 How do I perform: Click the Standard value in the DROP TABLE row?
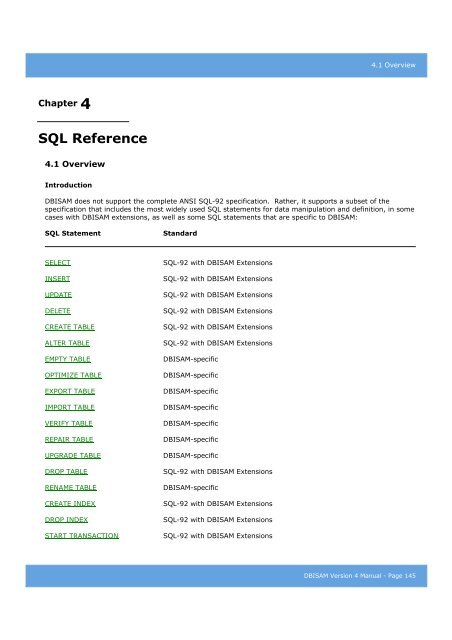point(218,471)
